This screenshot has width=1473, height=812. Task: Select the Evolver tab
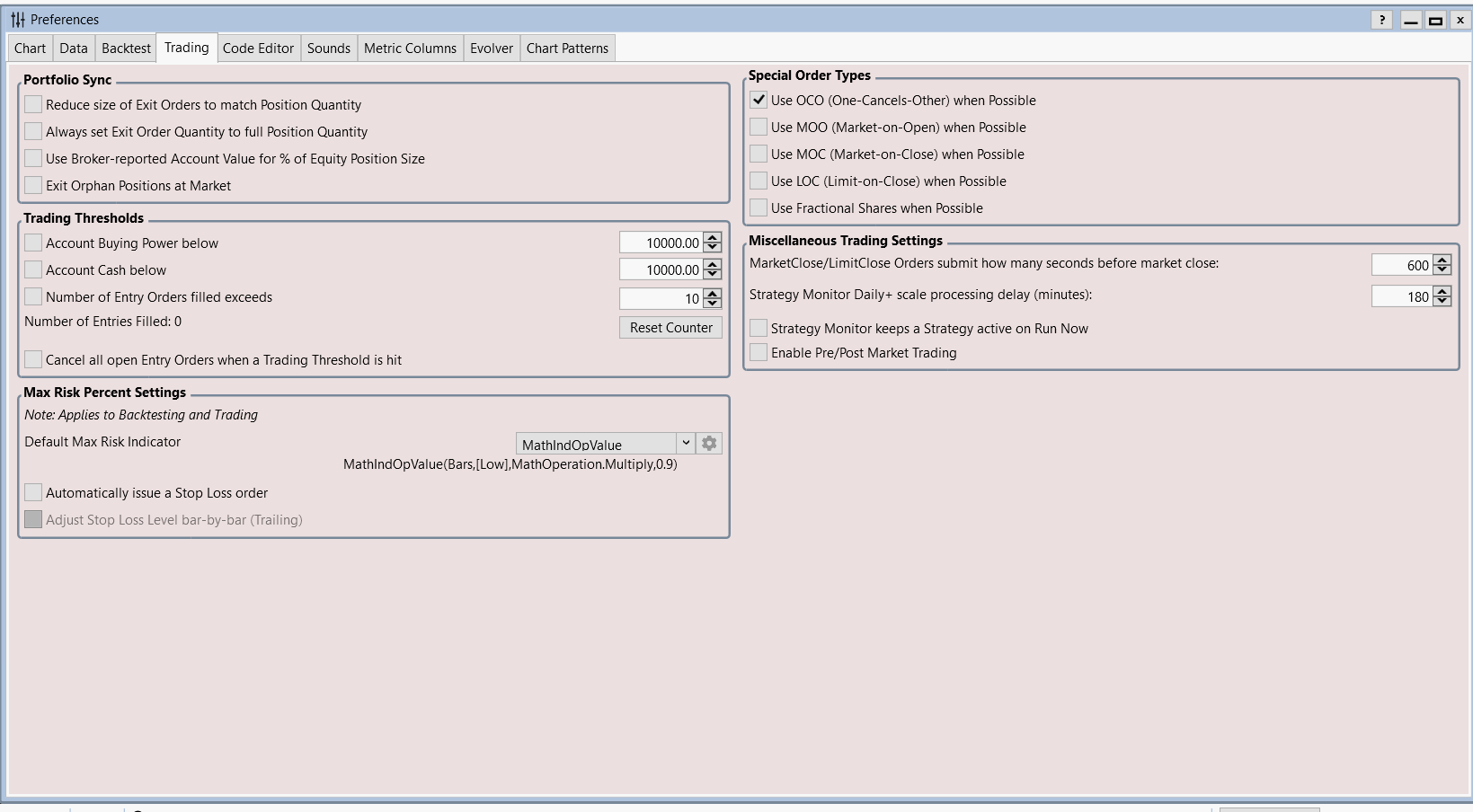492,49
